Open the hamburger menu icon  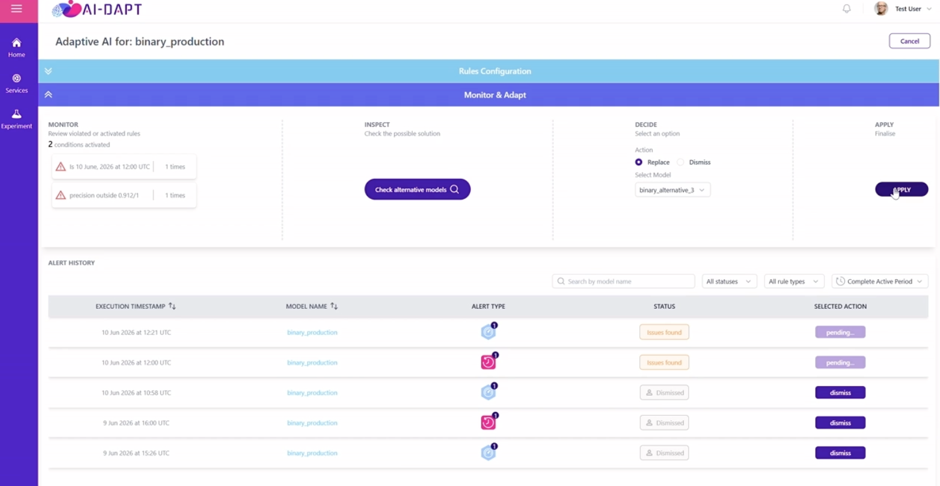(x=17, y=9)
